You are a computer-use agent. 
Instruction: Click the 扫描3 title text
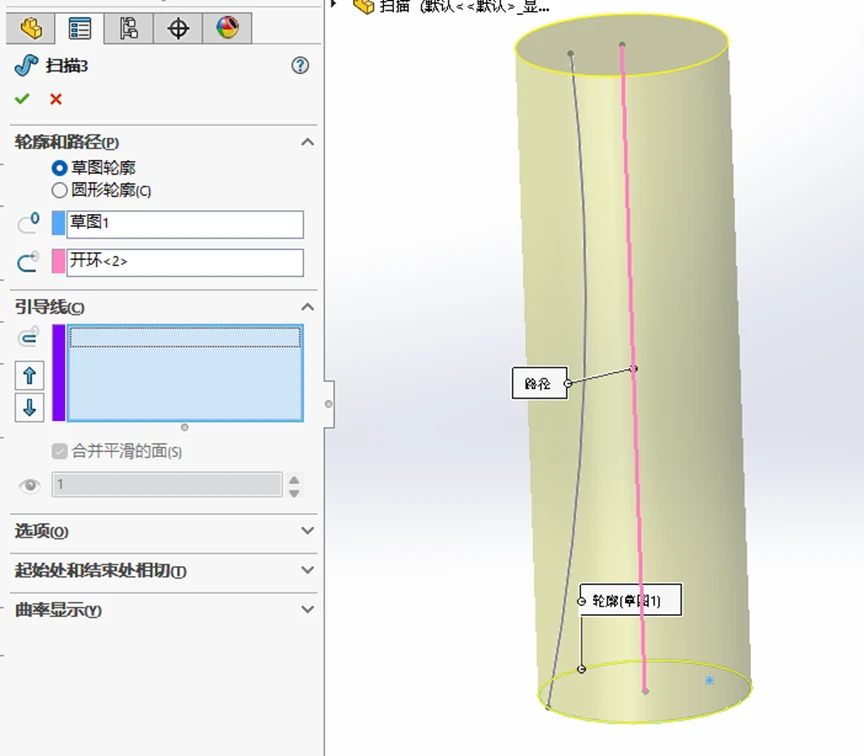tap(67, 66)
